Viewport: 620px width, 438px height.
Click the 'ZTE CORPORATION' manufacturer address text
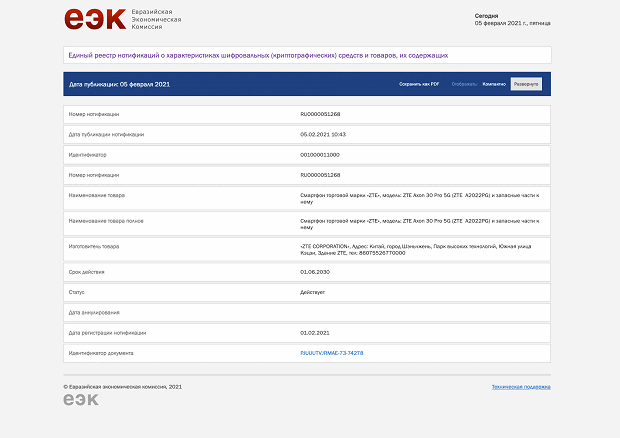(416, 249)
